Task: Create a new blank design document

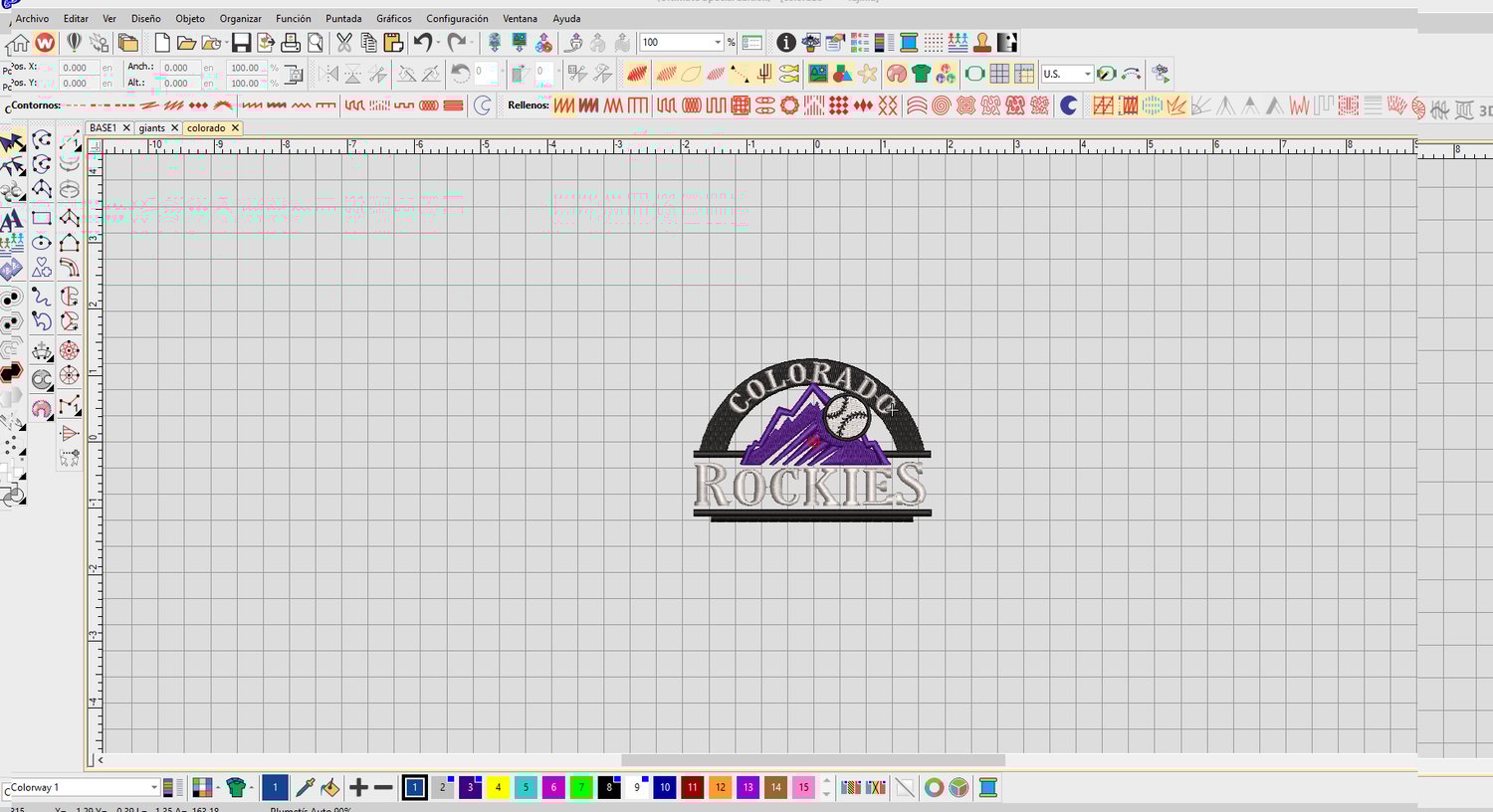Action: pyautogui.click(x=161, y=43)
